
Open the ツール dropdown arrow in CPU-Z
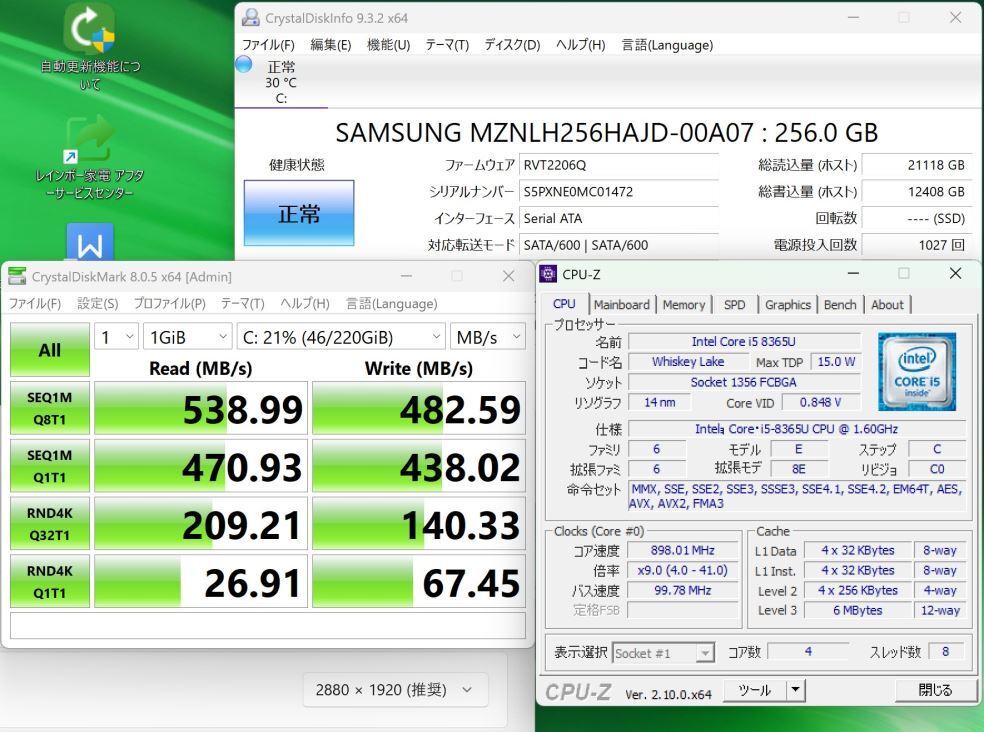click(x=795, y=690)
